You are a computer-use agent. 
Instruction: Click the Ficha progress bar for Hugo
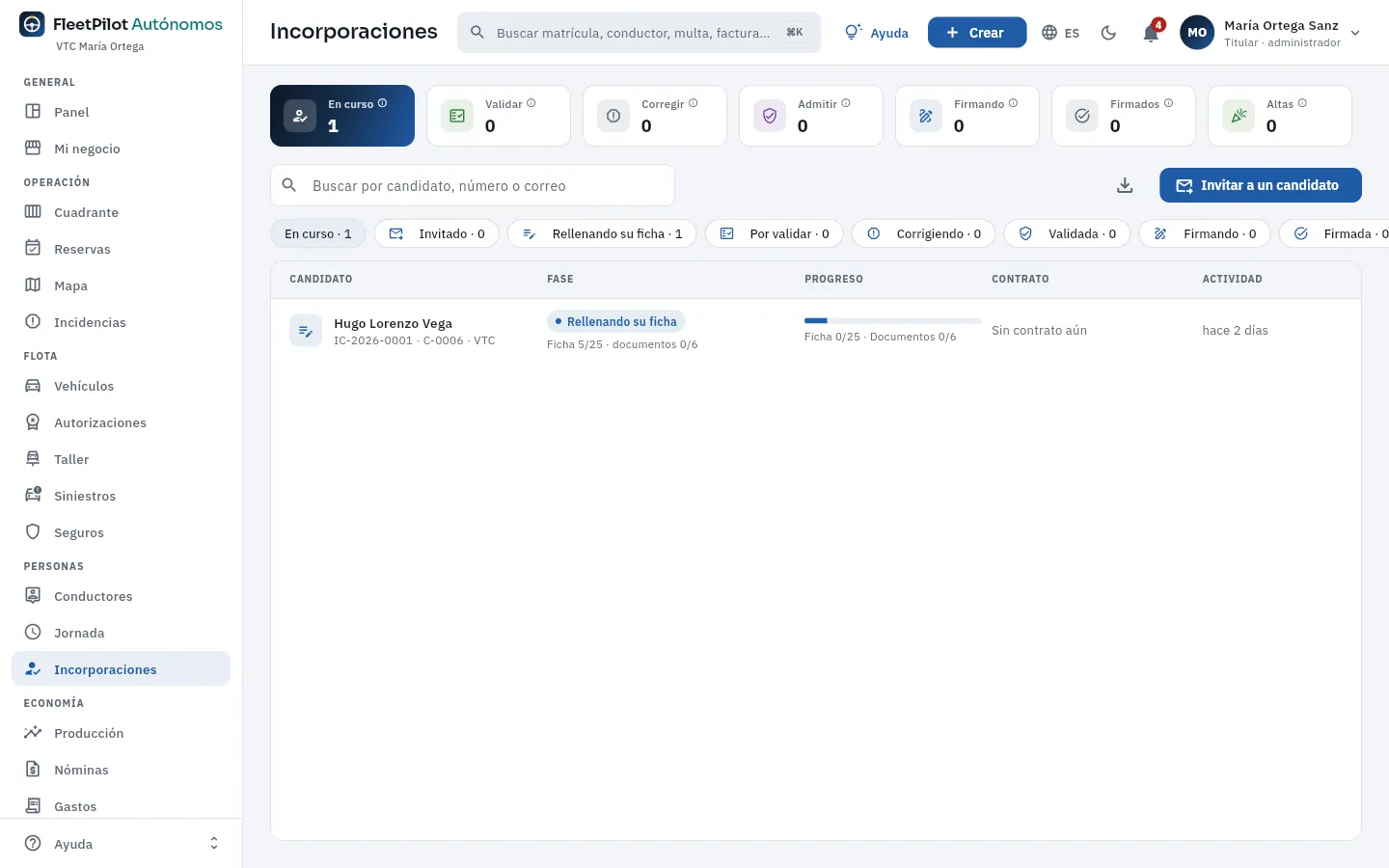[892, 320]
